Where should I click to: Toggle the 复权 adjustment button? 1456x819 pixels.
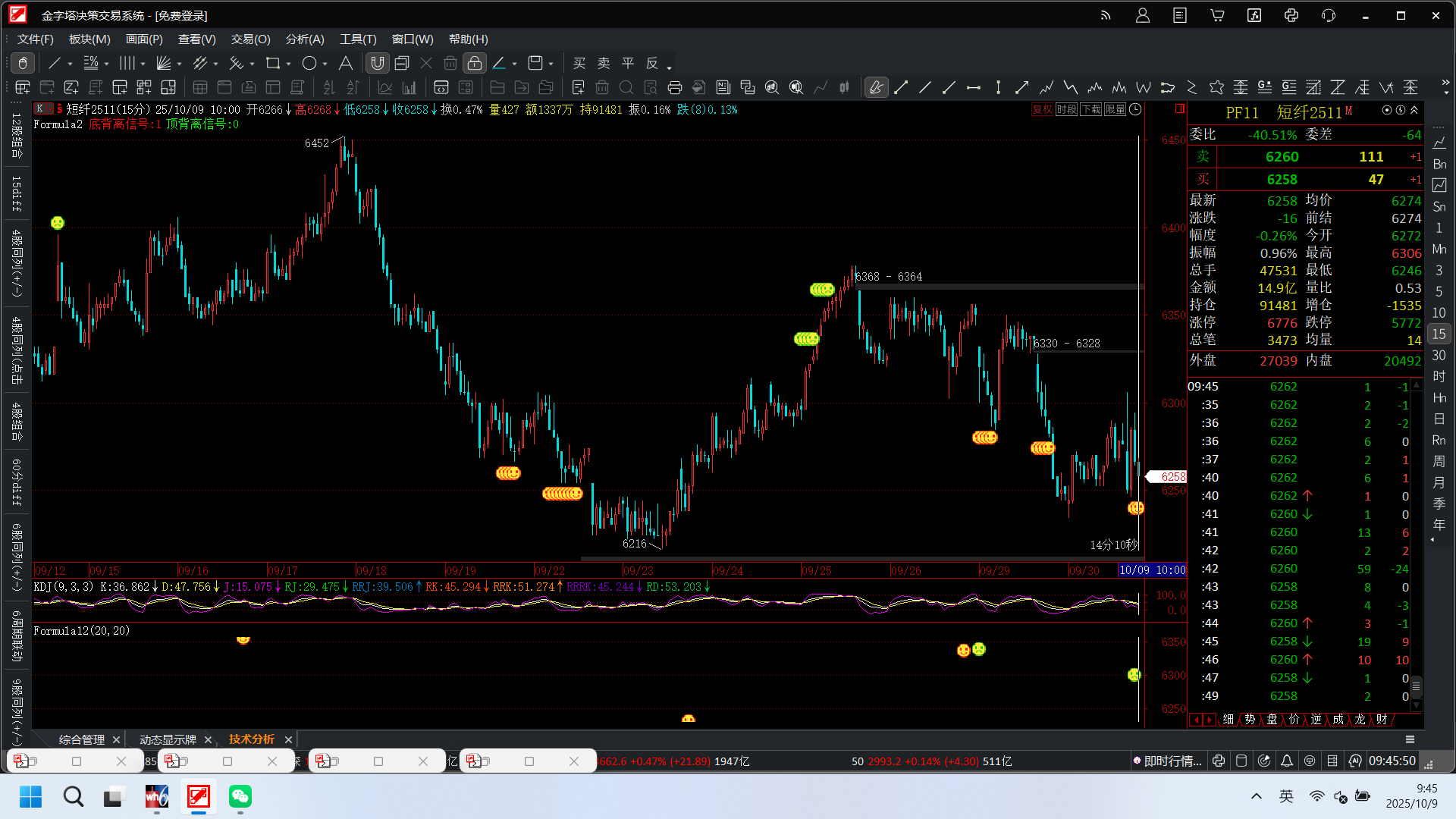point(1042,110)
